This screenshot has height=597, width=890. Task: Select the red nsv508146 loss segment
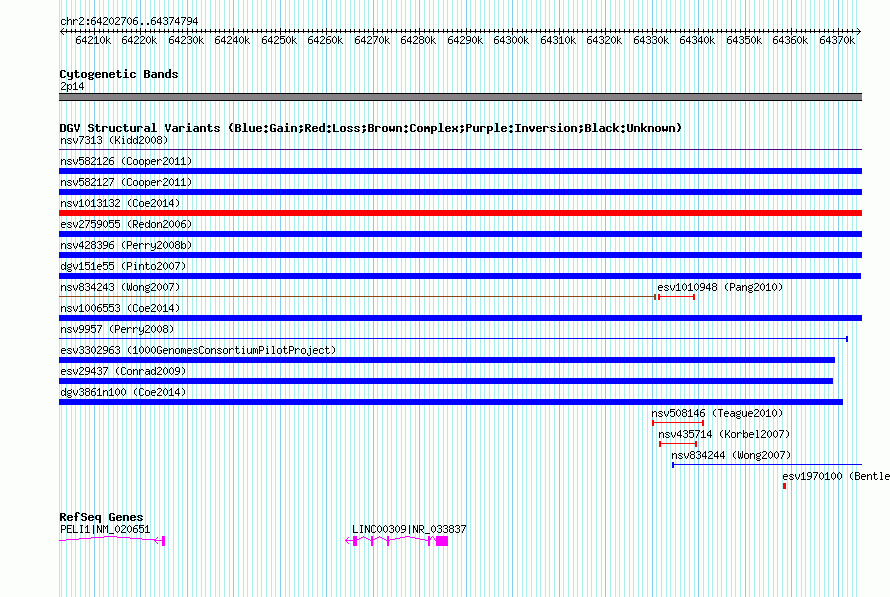click(678, 423)
